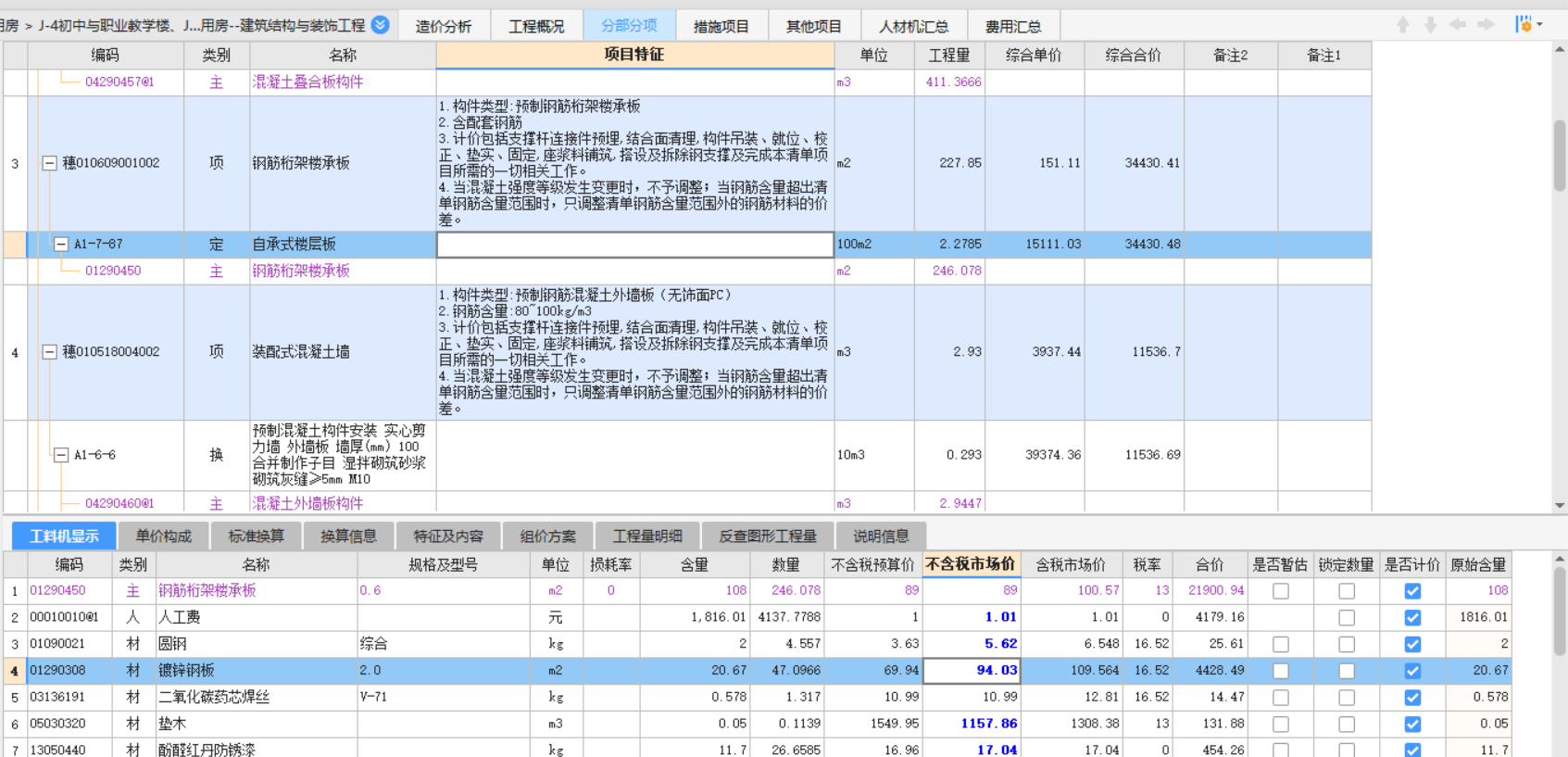
Task: Open the 措施项目 tab
Action: click(x=721, y=26)
